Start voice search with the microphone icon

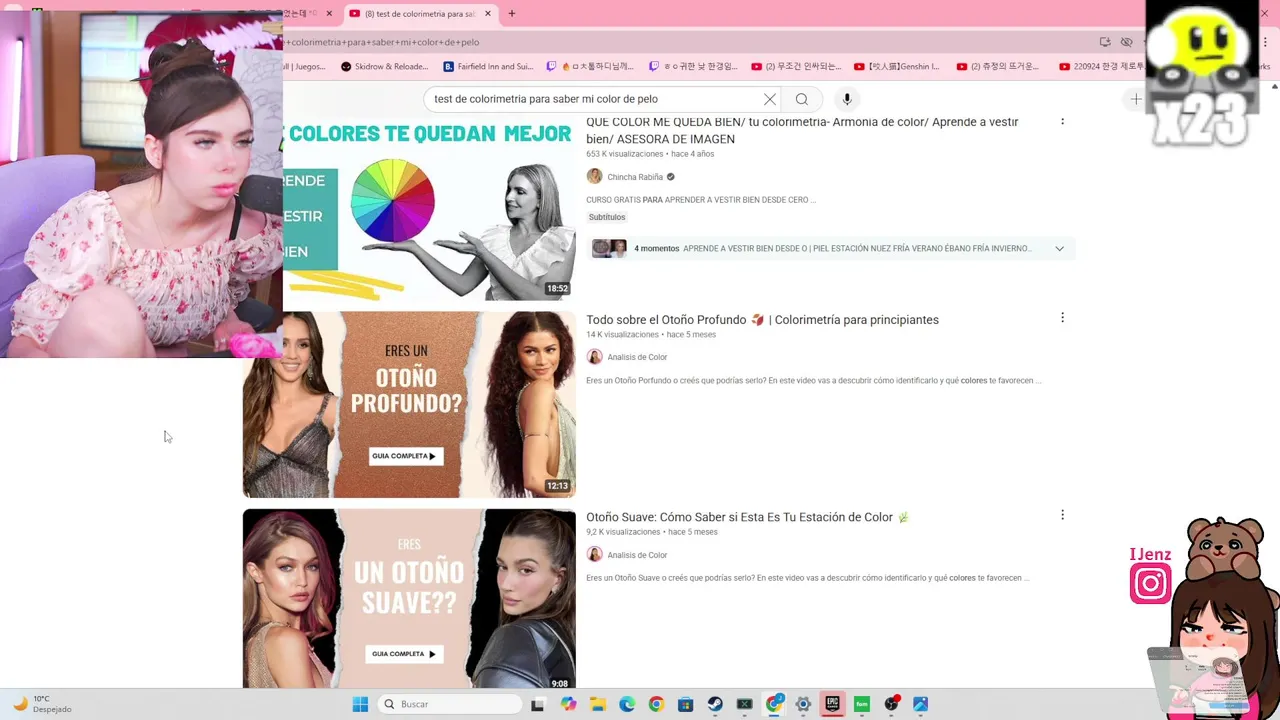[847, 99]
